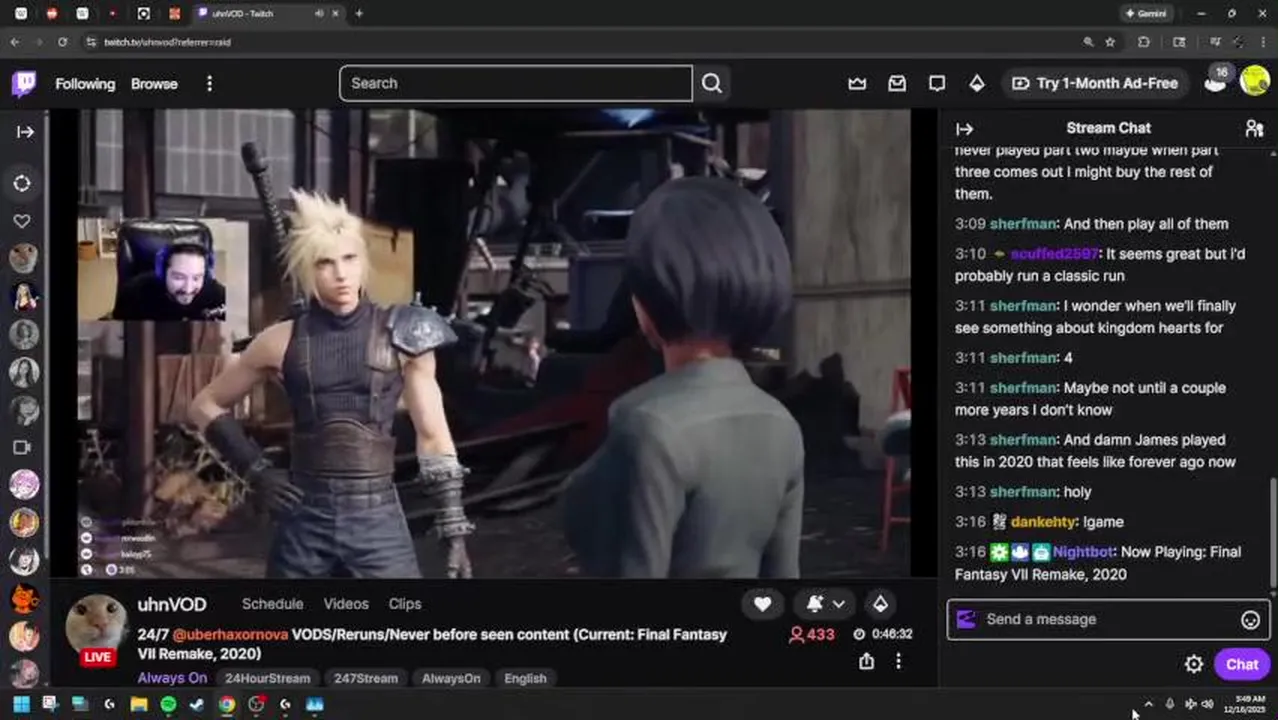The height and width of the screenshot is (720, 1278).
Task: Open the chat community users icon
Action: point(1254,128)
